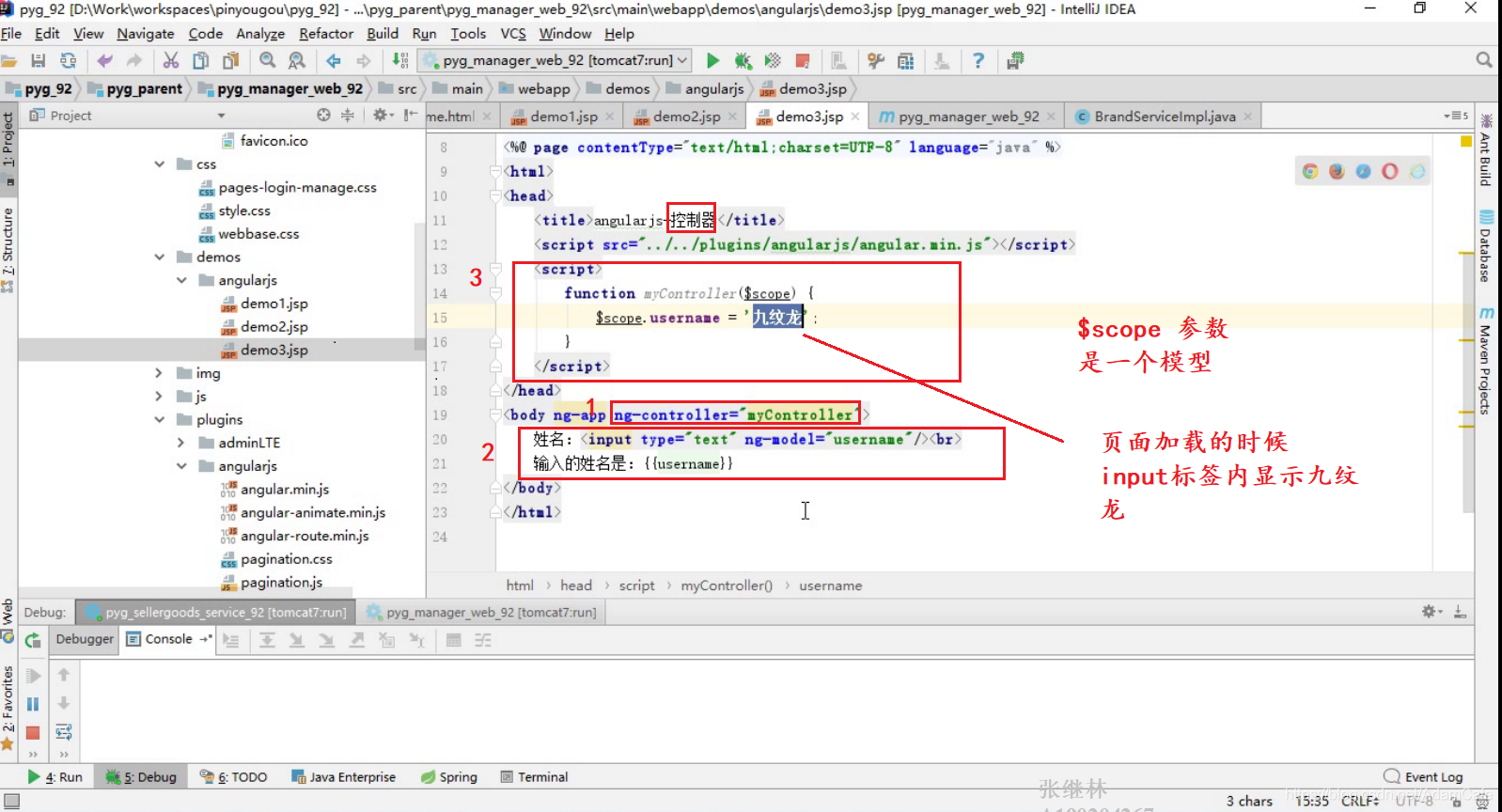
Task: Click Rerun icon in Debug panel
Action: pos(33,640)
